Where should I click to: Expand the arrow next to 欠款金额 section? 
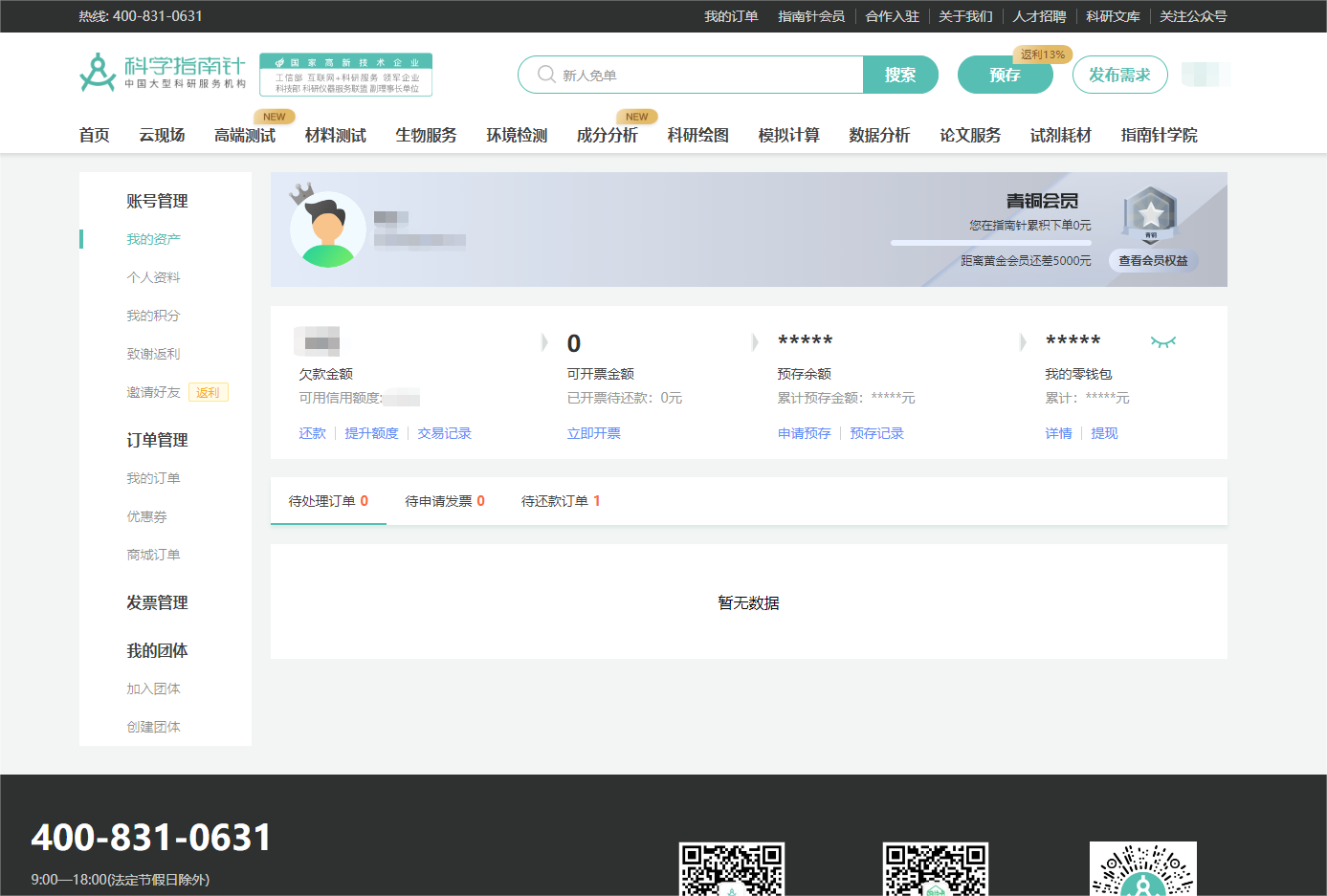pyautogui.click(x=543, y=341)
